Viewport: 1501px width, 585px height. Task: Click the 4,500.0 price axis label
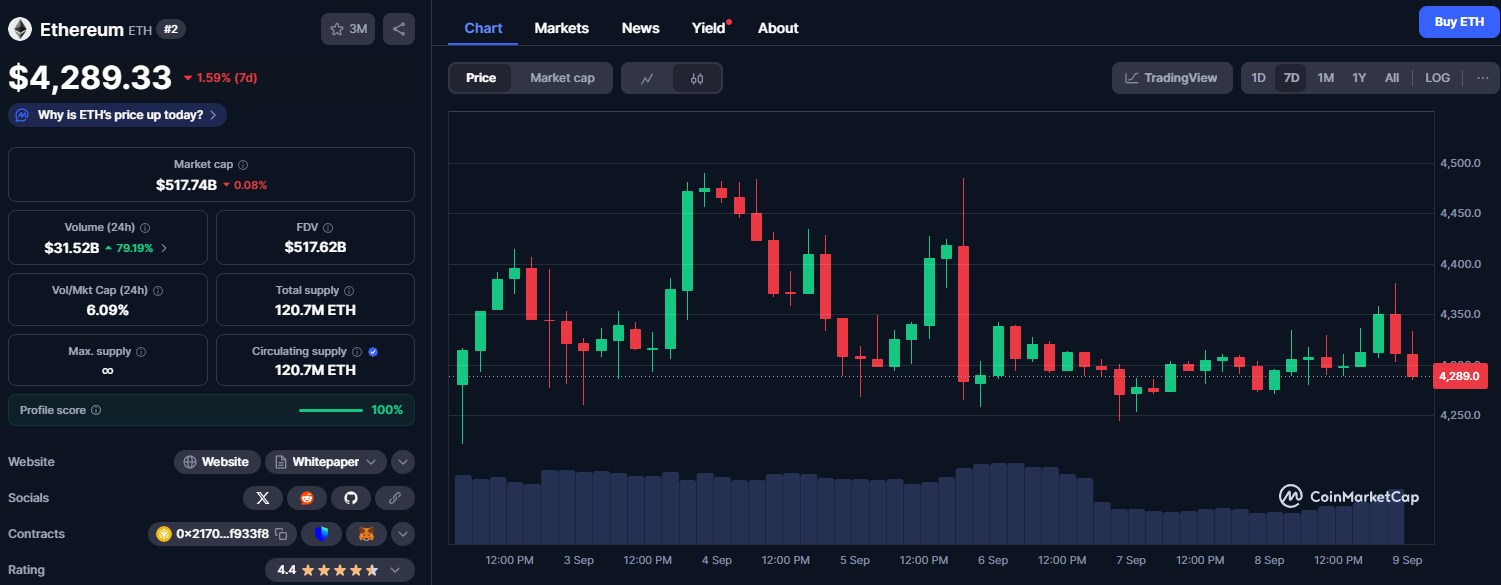click(1460, 163)
